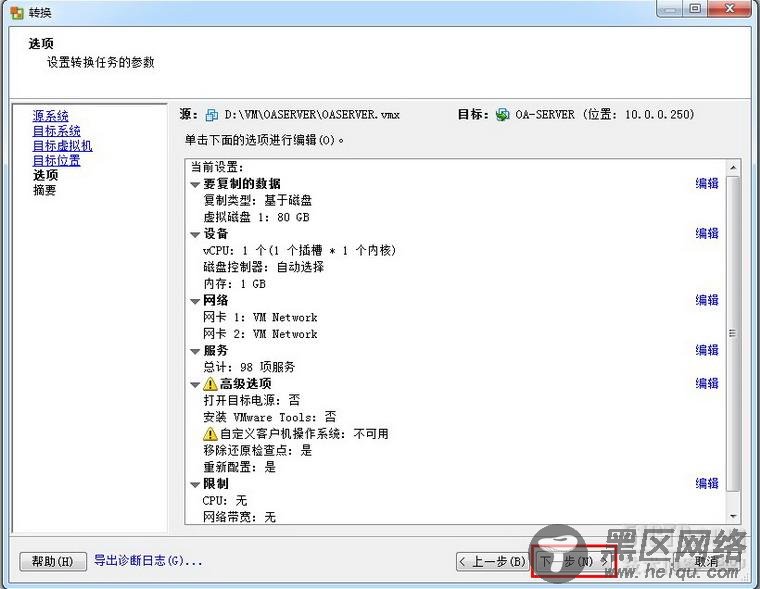The image size is (760, 589).
Task: Collapse the 要复制的数据 section
Action: pyautogui.click(x=195, y=185)
